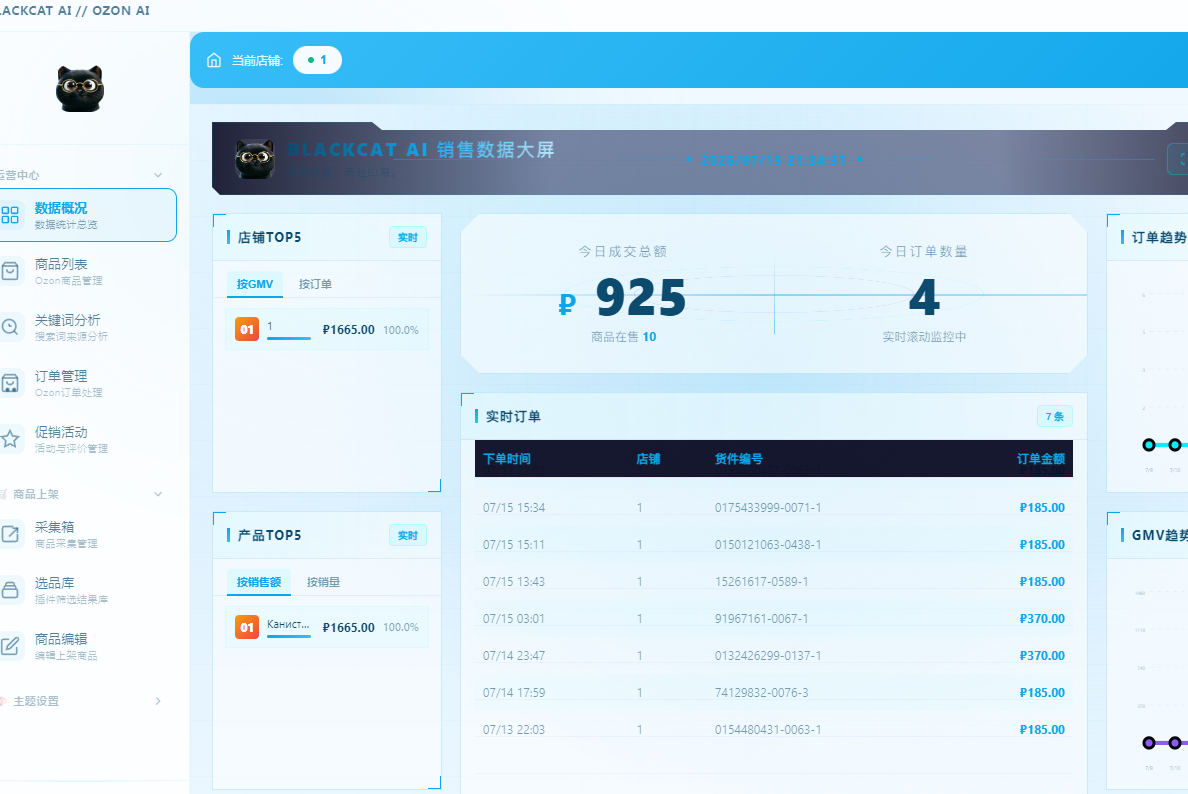Viewport: 1188px width, 794px height.
Task: Click the 订单金额 column header
Action: point(1040,458)
